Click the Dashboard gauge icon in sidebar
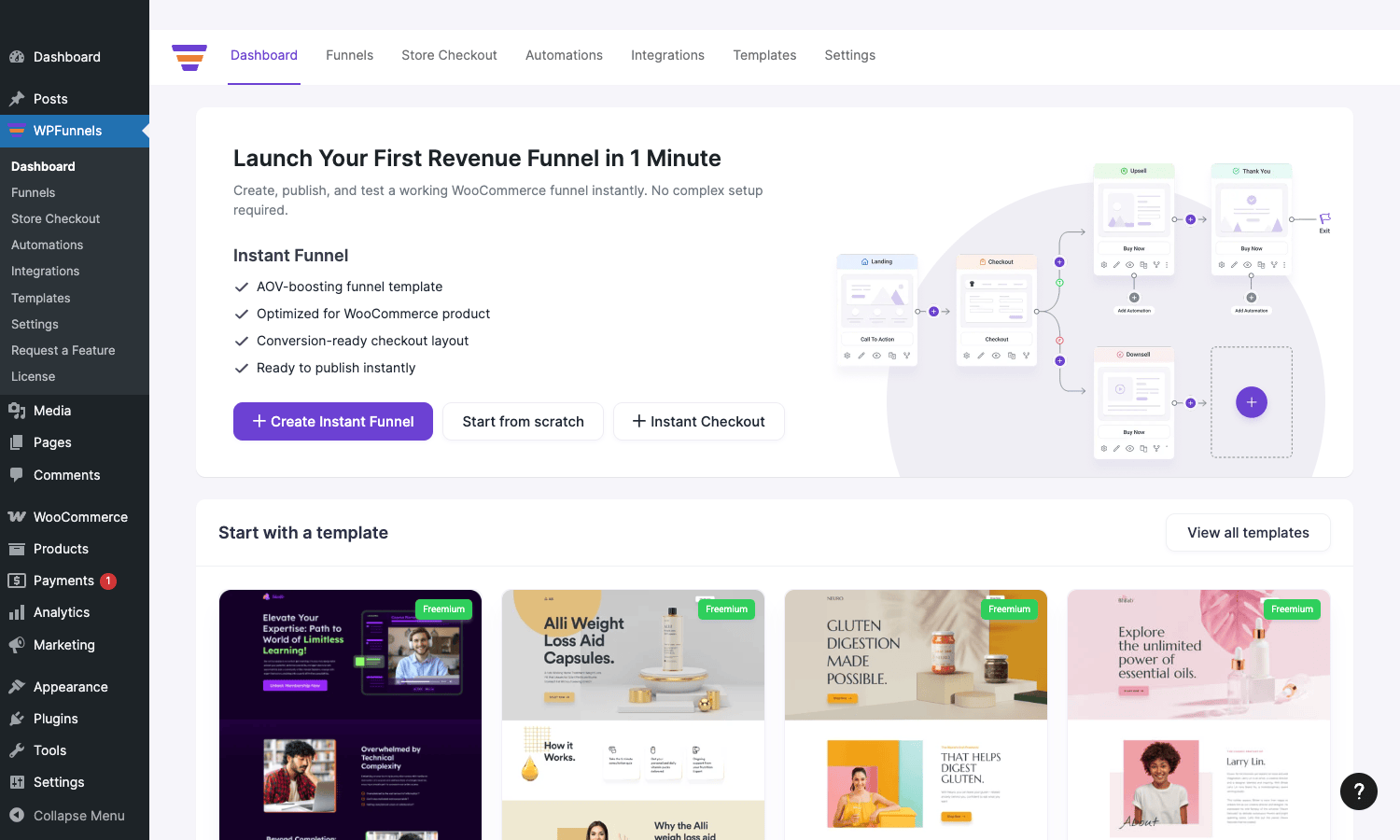1400x840 pixels. pyautogui.click(x=17, y=57)
